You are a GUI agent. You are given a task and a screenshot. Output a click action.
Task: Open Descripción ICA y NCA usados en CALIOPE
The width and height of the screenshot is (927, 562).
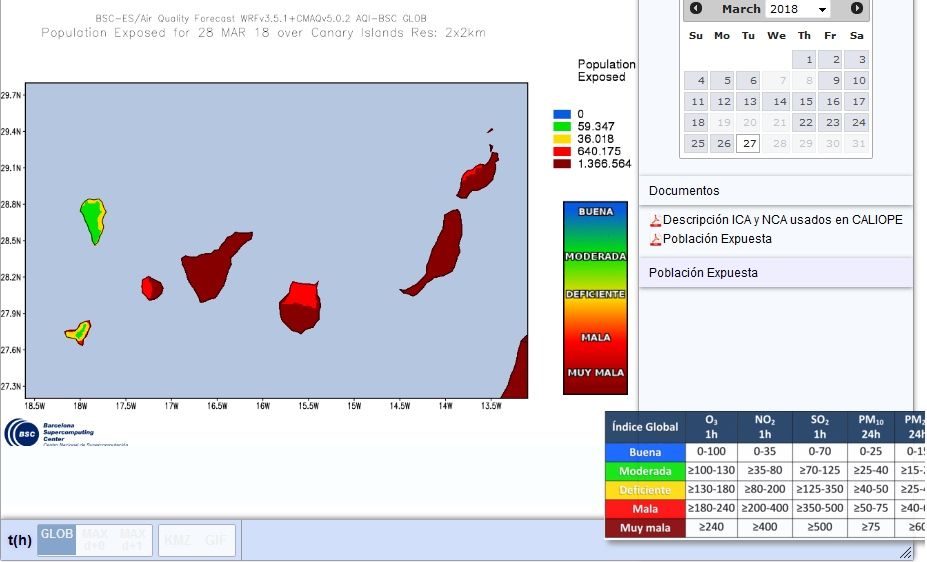click(783, 220)
